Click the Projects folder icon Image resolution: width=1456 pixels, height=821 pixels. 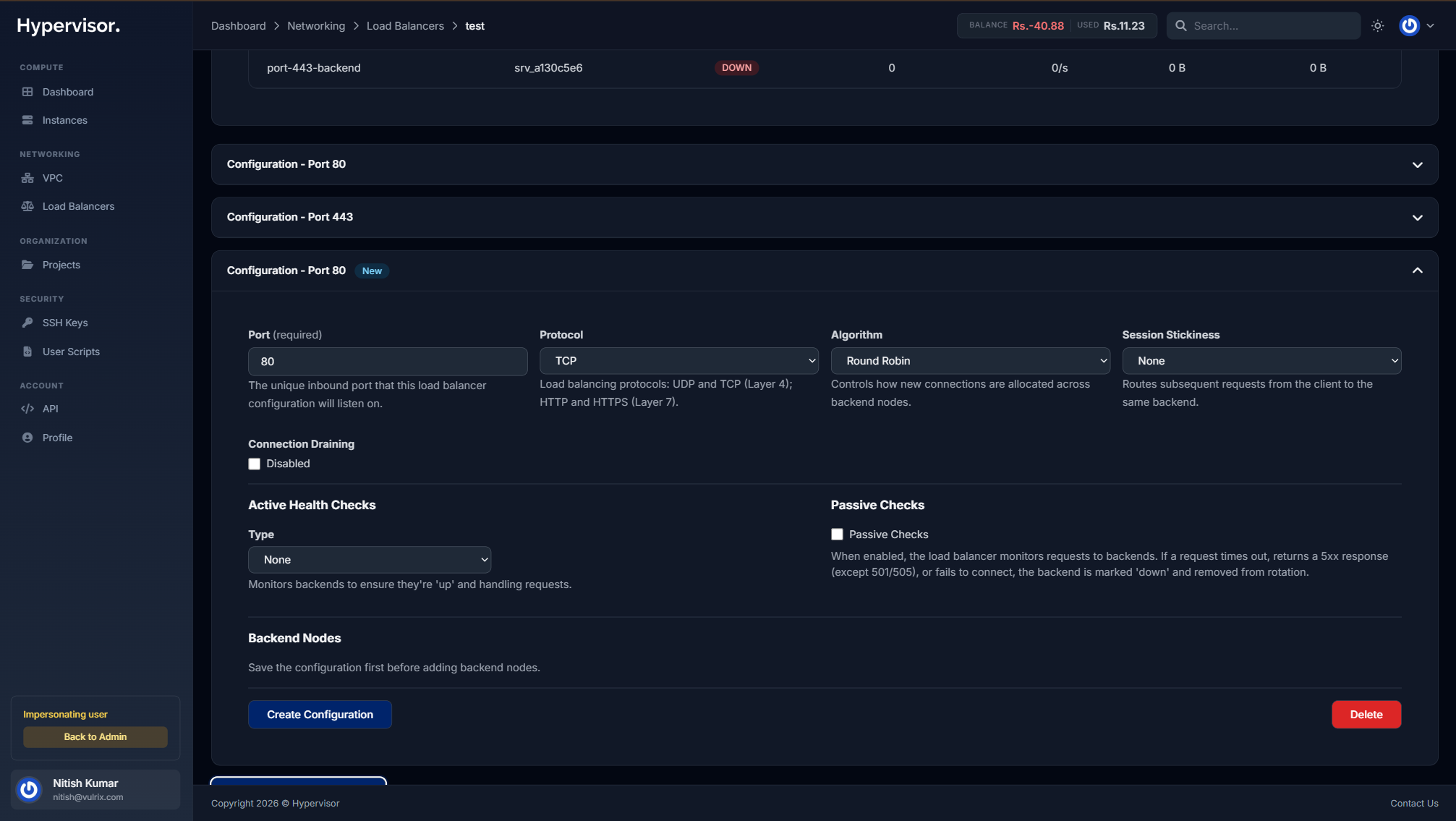click(27, 265)
